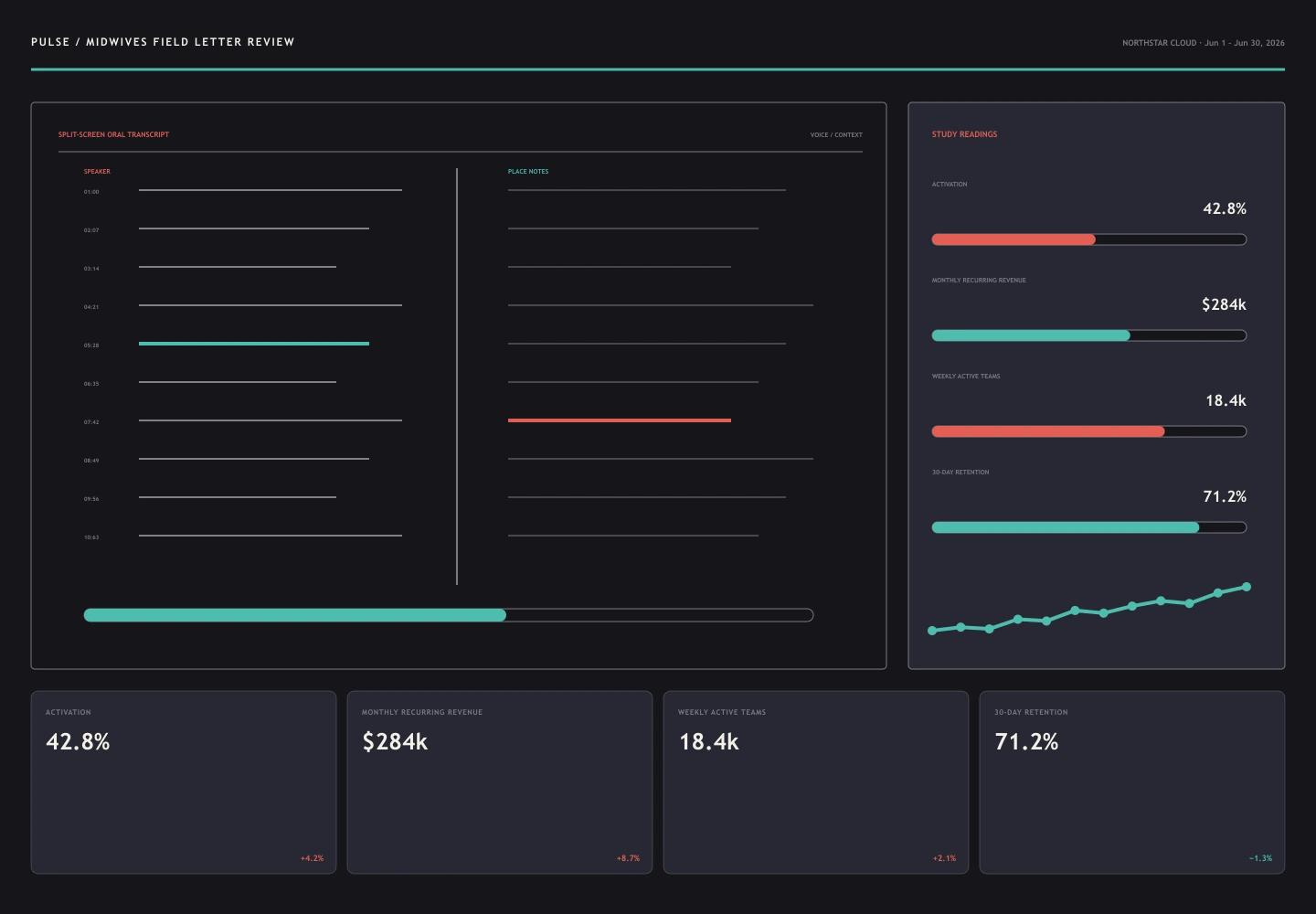Viewport: 1316px width, 914px height.
Task: Select the 06:35 transcript timestamp
Action: (x=91, y=384)
